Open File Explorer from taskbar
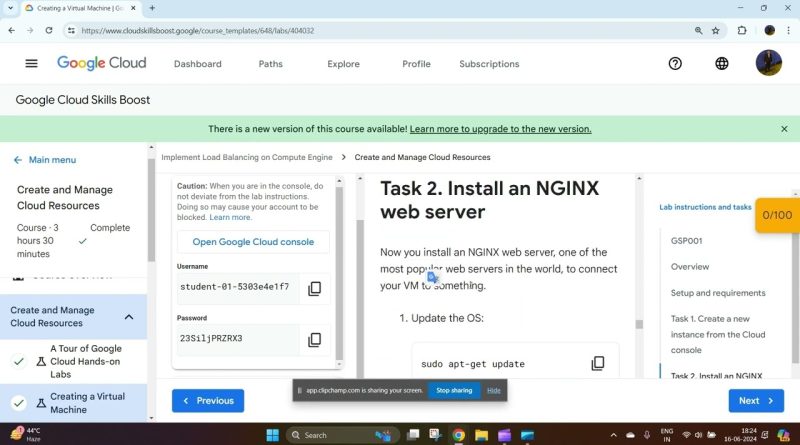The image size is (800, 445). (x=481, y=435)
